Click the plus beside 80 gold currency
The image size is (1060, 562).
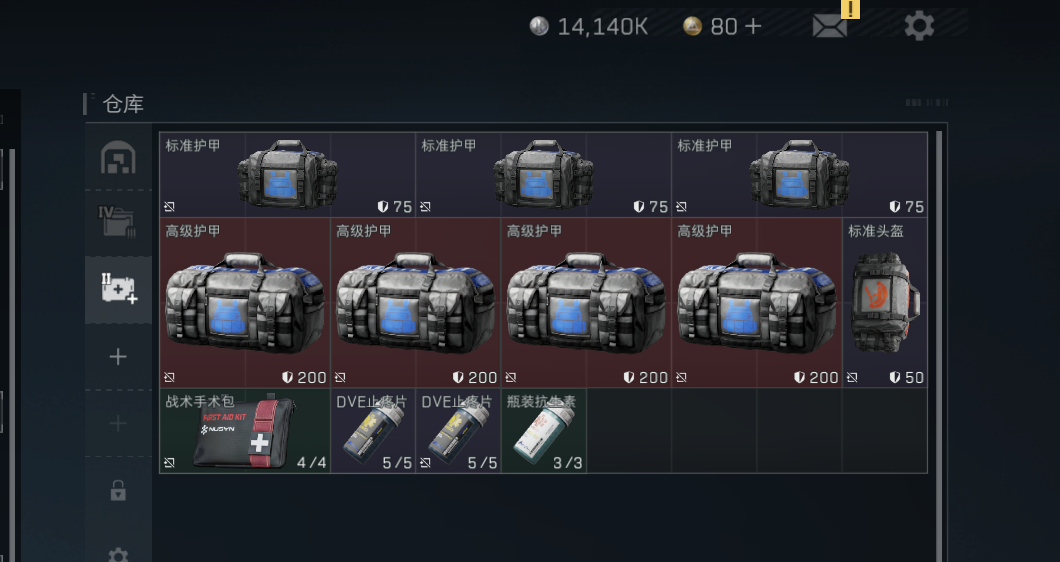click(x=752, y=26)
